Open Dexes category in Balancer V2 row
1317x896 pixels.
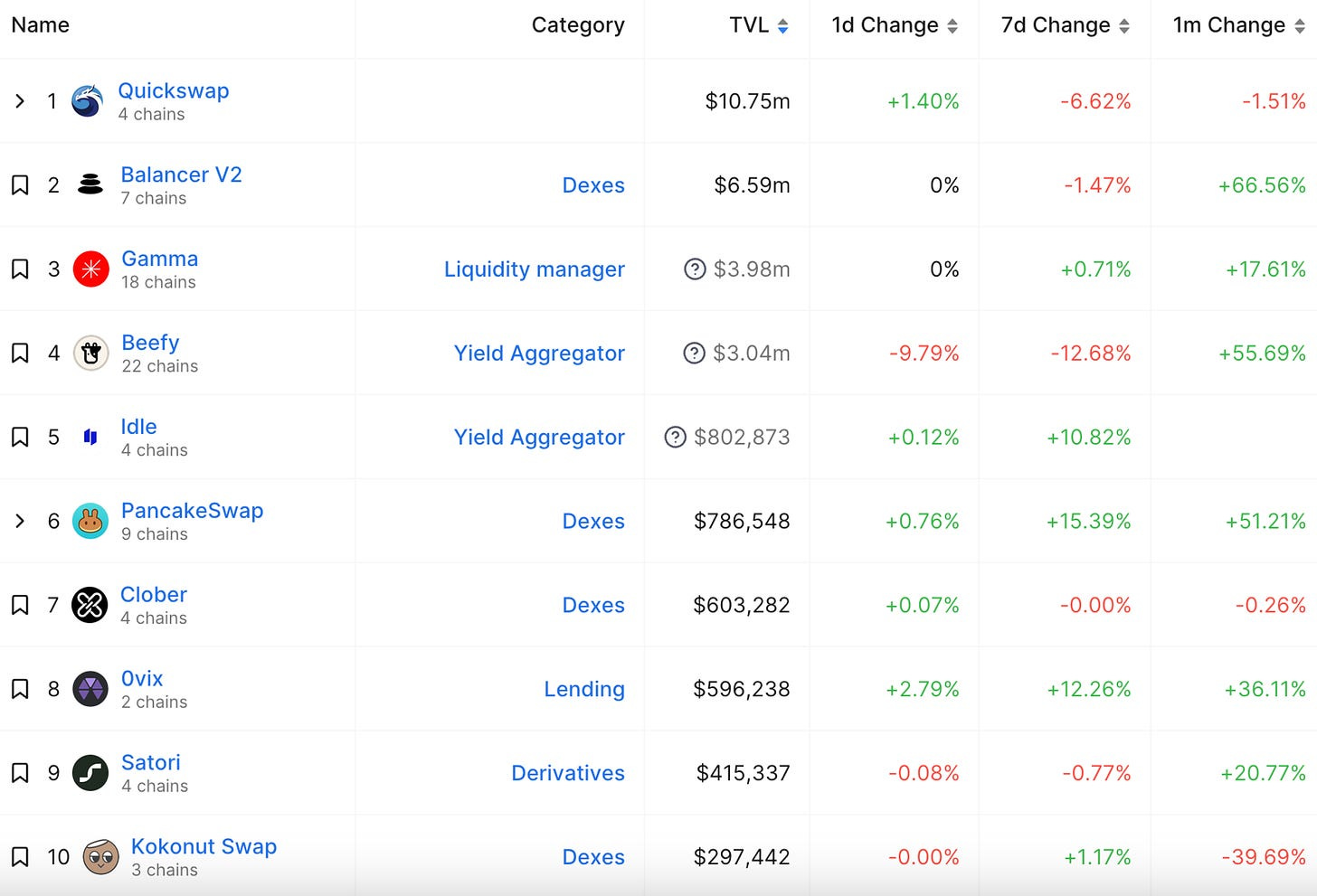tap(593, 185)
